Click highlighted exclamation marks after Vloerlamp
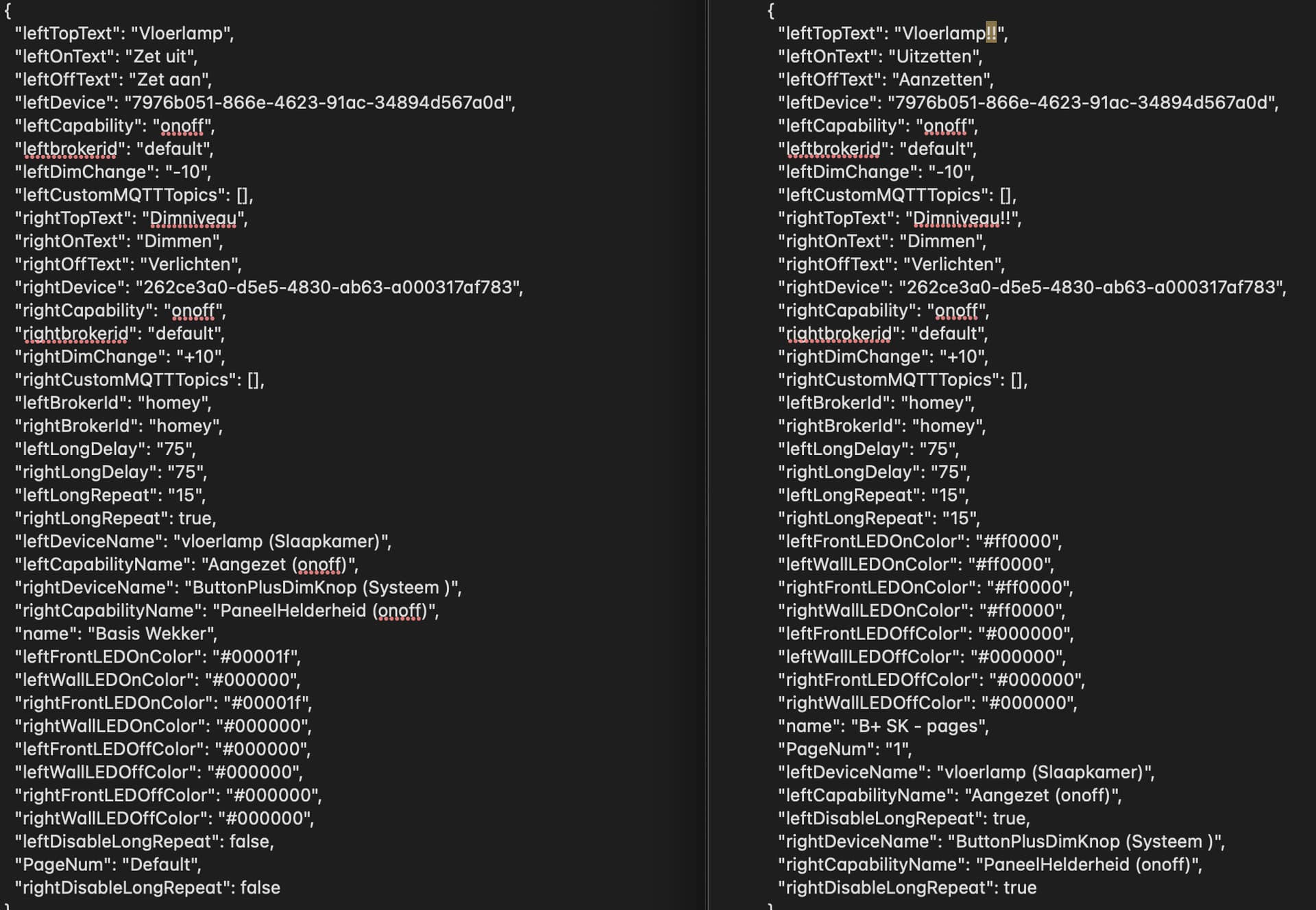The image size is (1316, 910). [991, 33]
